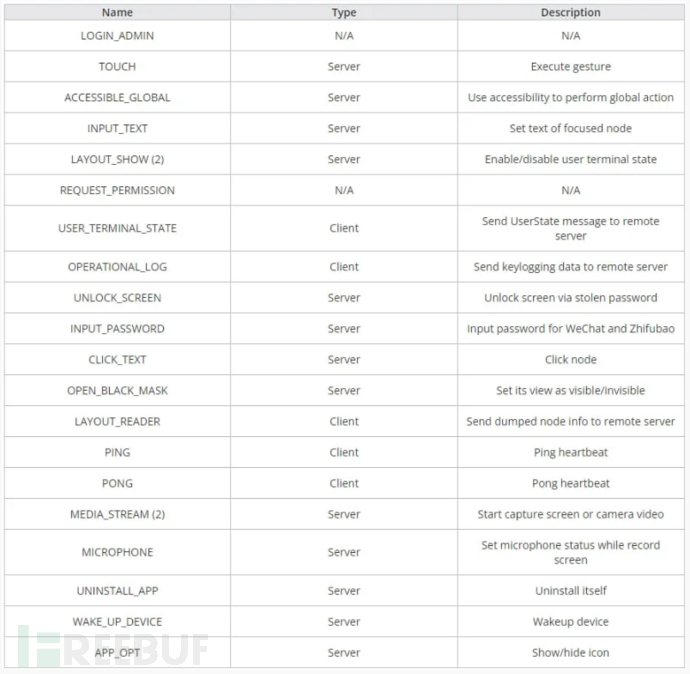Select the MEDIA_STREAM (2) name cell
The width and height of the screenshot is (690, 674).
(x=117, y=515)
